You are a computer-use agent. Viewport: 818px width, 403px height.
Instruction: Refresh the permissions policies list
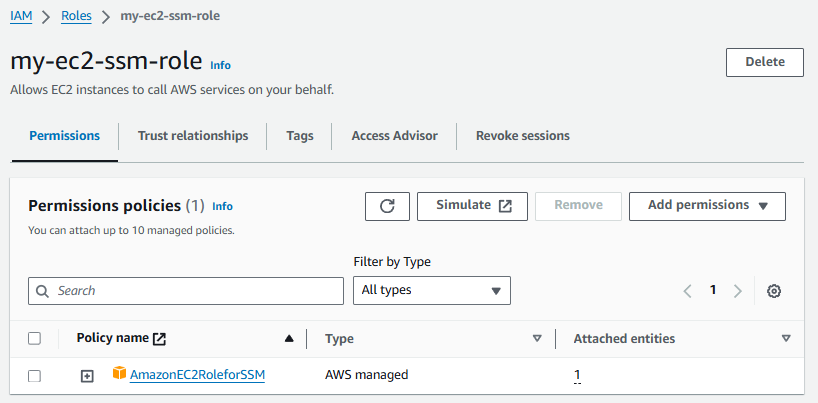387,206
